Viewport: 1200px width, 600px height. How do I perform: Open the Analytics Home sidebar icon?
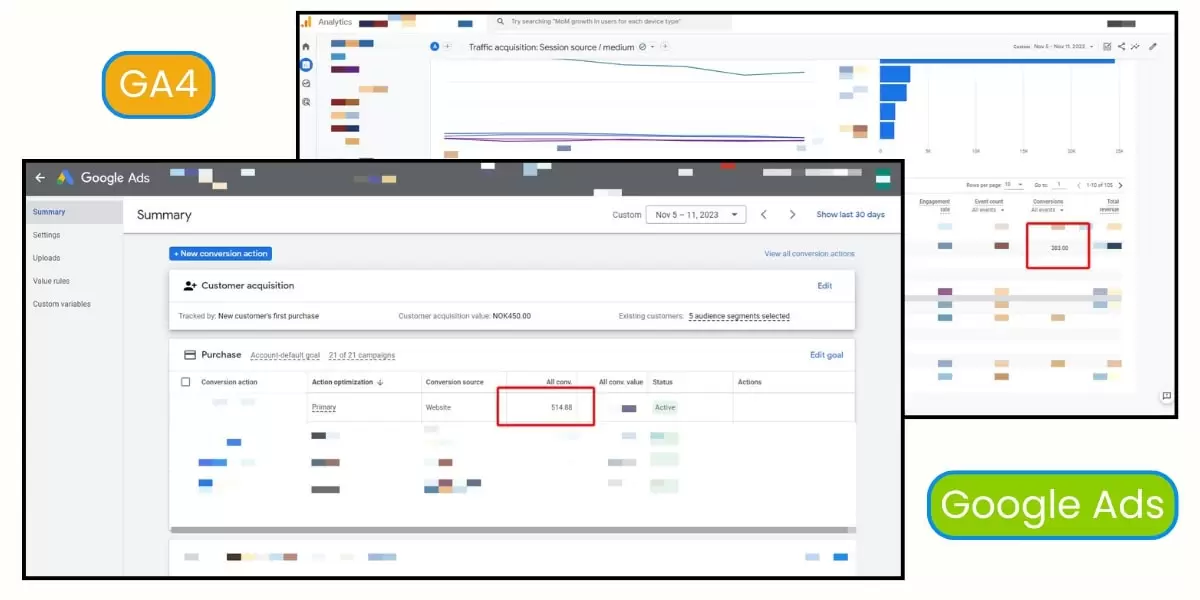306,47
